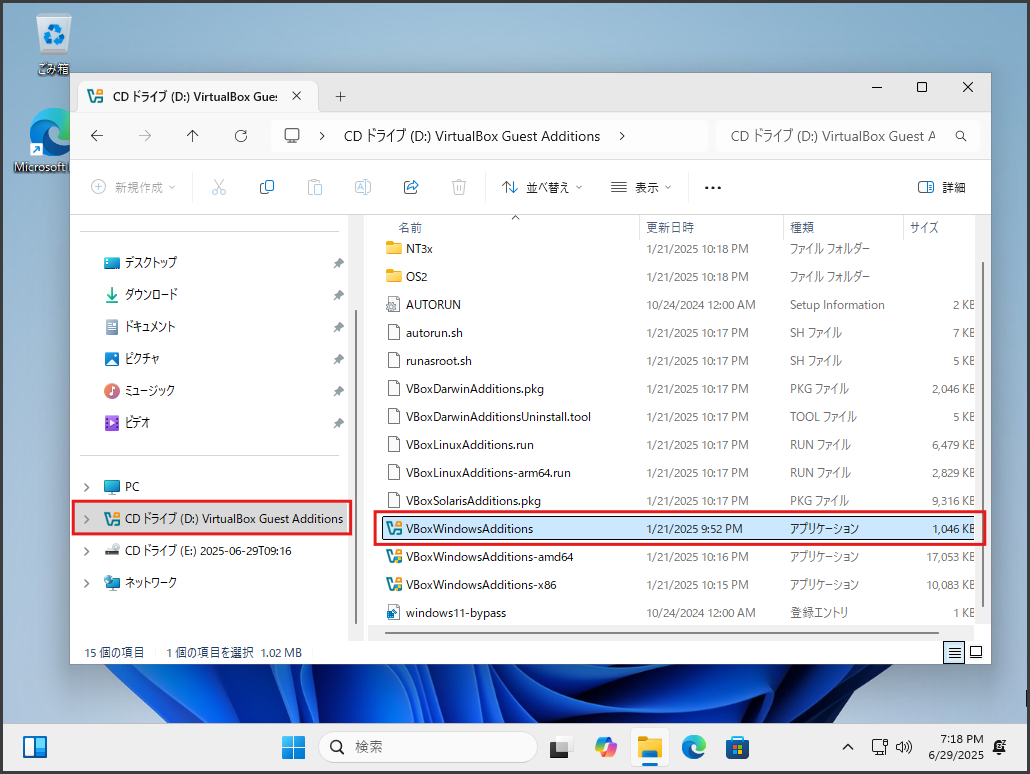The height and width of the screenshot is (774, 1030).
Task: Close the CD ドライブ (D:) tab
Action: tap(297, 96)
